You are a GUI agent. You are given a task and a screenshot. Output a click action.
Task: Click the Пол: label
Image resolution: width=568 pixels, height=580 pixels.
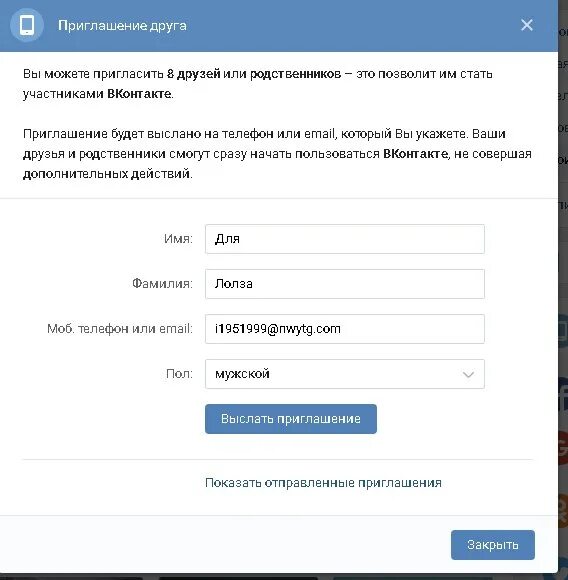(179, 374)
